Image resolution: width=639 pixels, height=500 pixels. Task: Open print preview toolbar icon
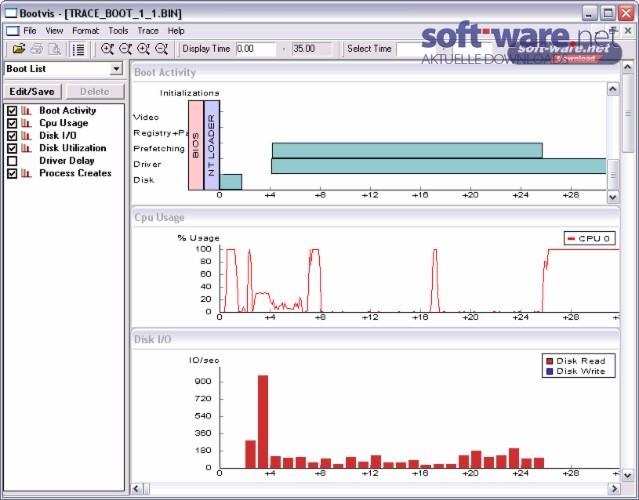[54, 49]
